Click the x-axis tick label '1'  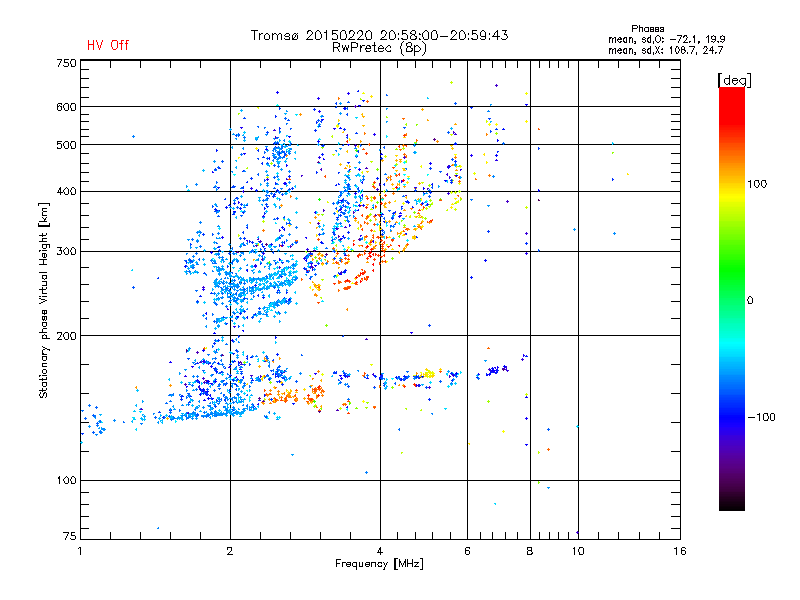coord(80,551)
